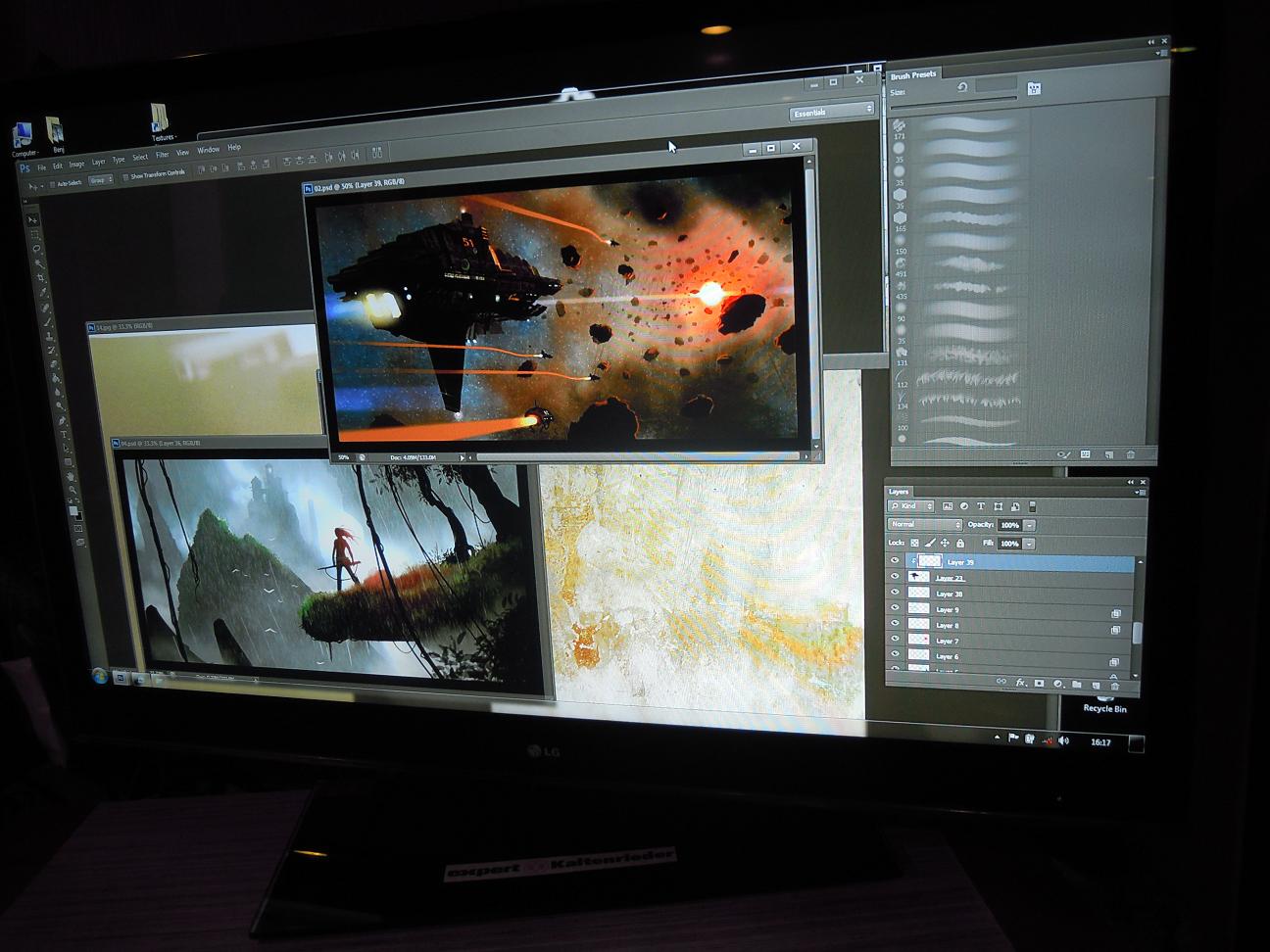
Task: Check the Show Transform Controls checkbox
Action: click(125, 177)
